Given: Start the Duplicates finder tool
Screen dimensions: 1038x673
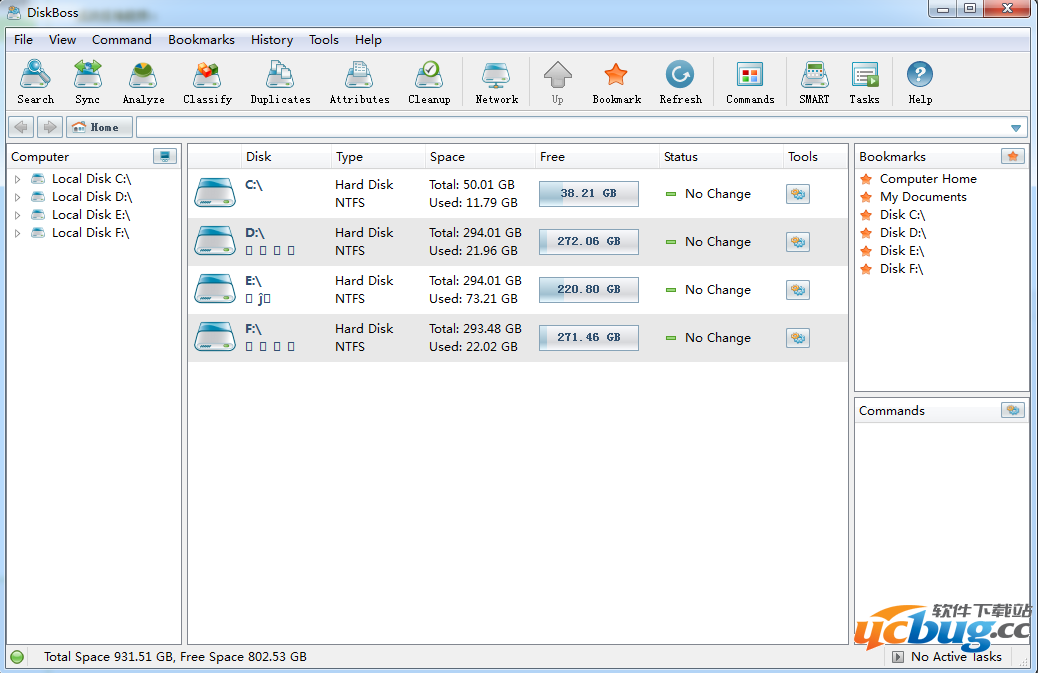Looking at the screenshot, I should (280, 81).
